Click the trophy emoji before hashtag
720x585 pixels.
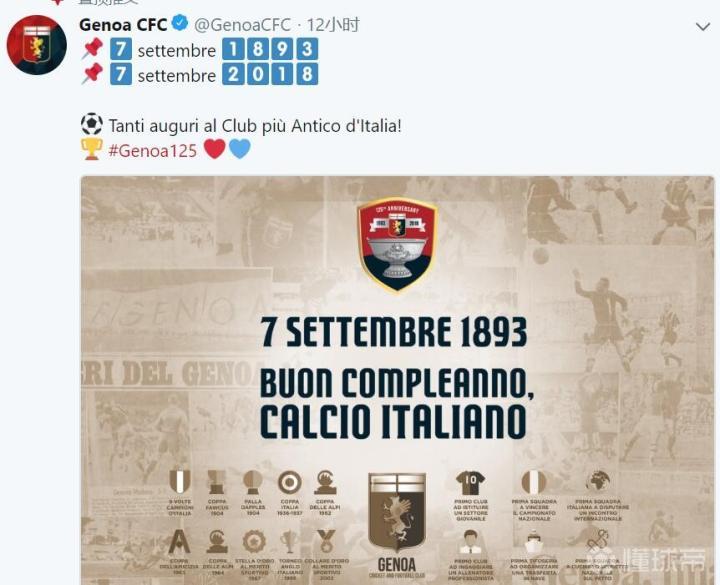tap(91, 149)
